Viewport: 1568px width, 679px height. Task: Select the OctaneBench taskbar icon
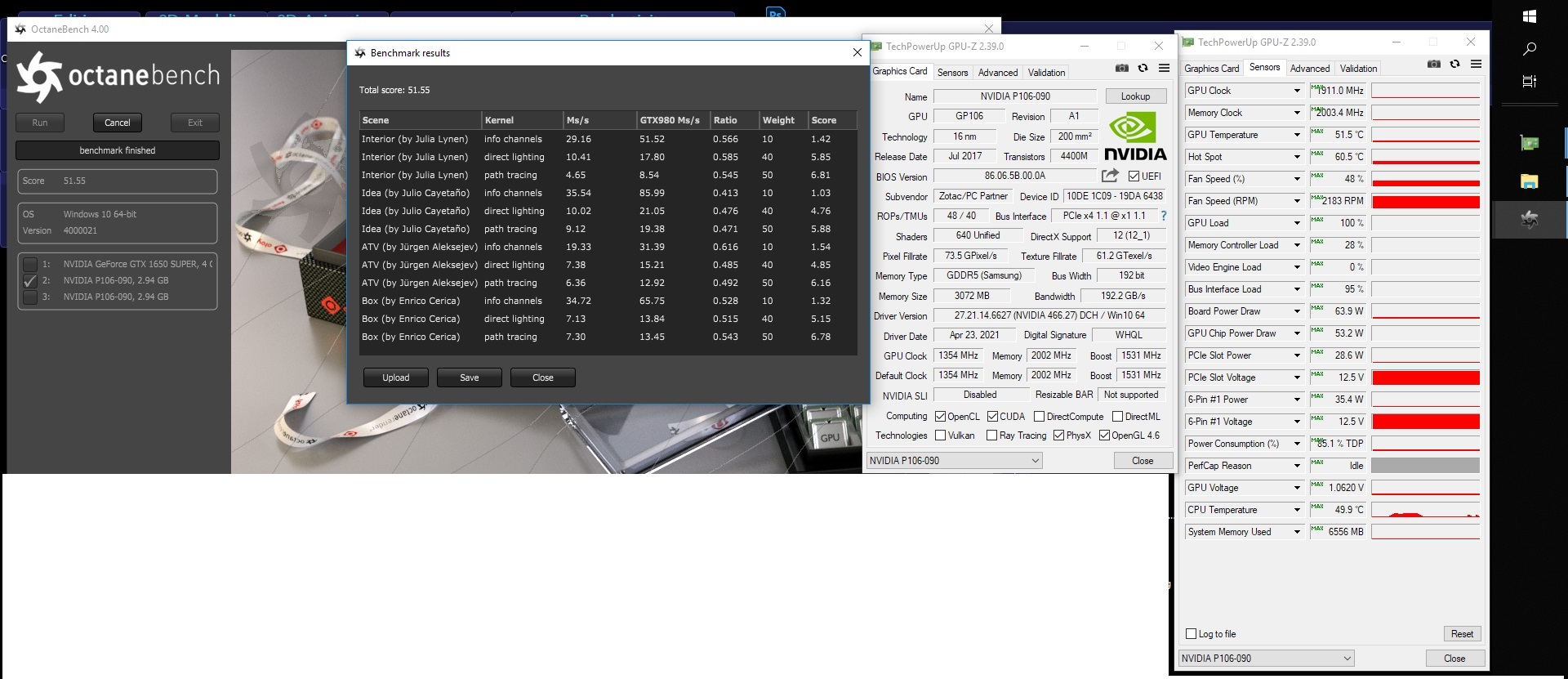click(1530, 219)
